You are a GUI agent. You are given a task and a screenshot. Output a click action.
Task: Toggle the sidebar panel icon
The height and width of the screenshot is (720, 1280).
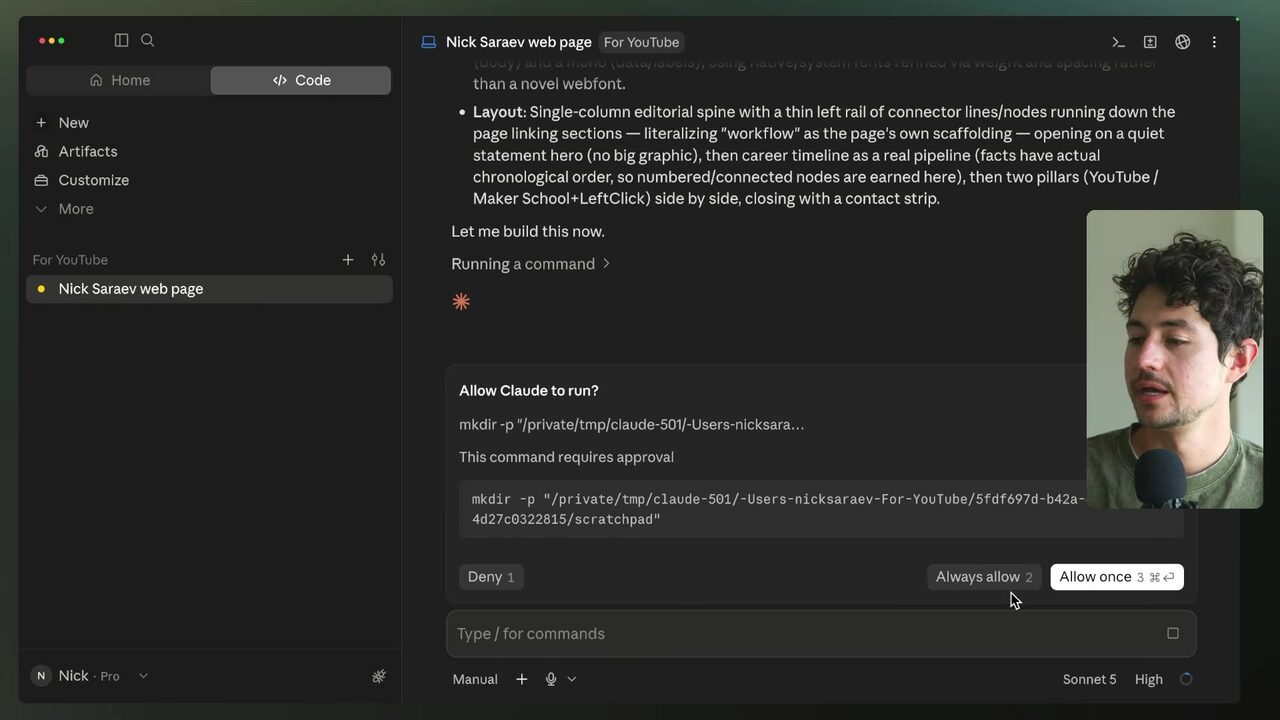pos(121,40)
